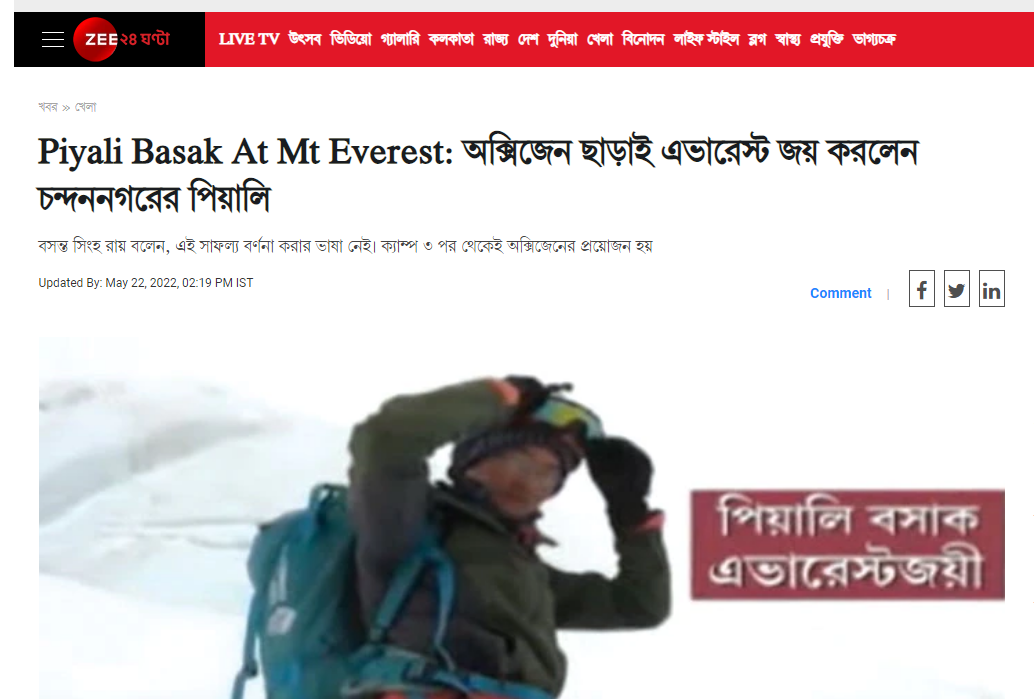
Task: Open ভিডিয়ো section
Action: pyautogui.click(x=351, y=40)
